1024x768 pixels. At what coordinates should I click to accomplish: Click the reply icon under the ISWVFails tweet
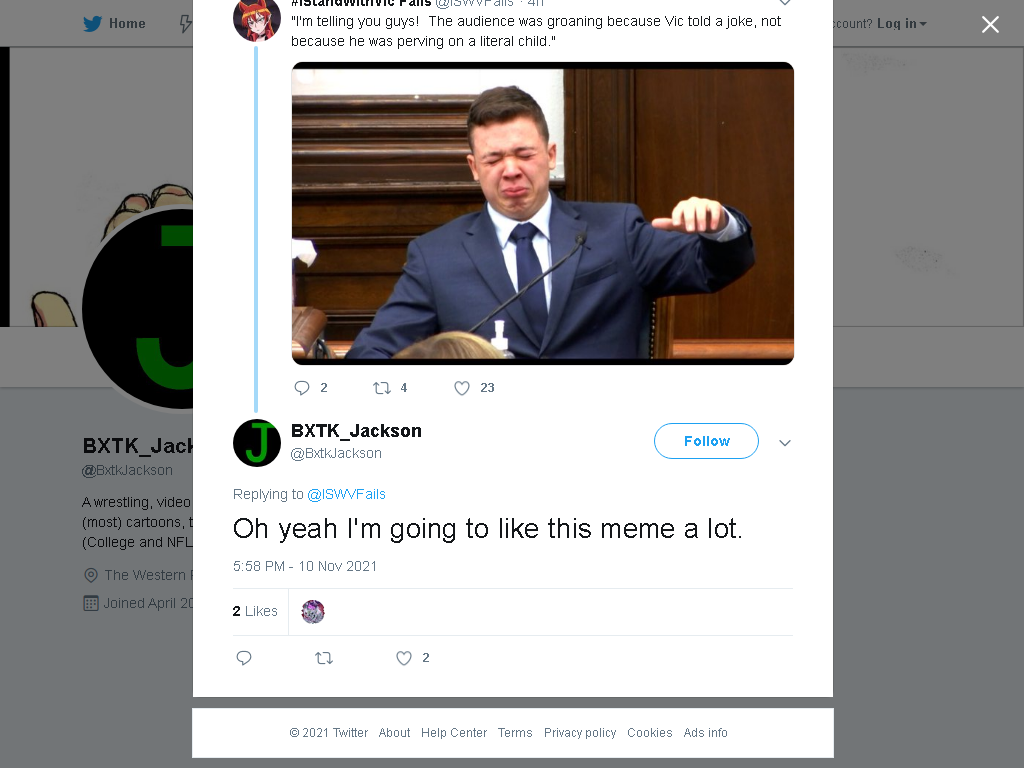302,388
